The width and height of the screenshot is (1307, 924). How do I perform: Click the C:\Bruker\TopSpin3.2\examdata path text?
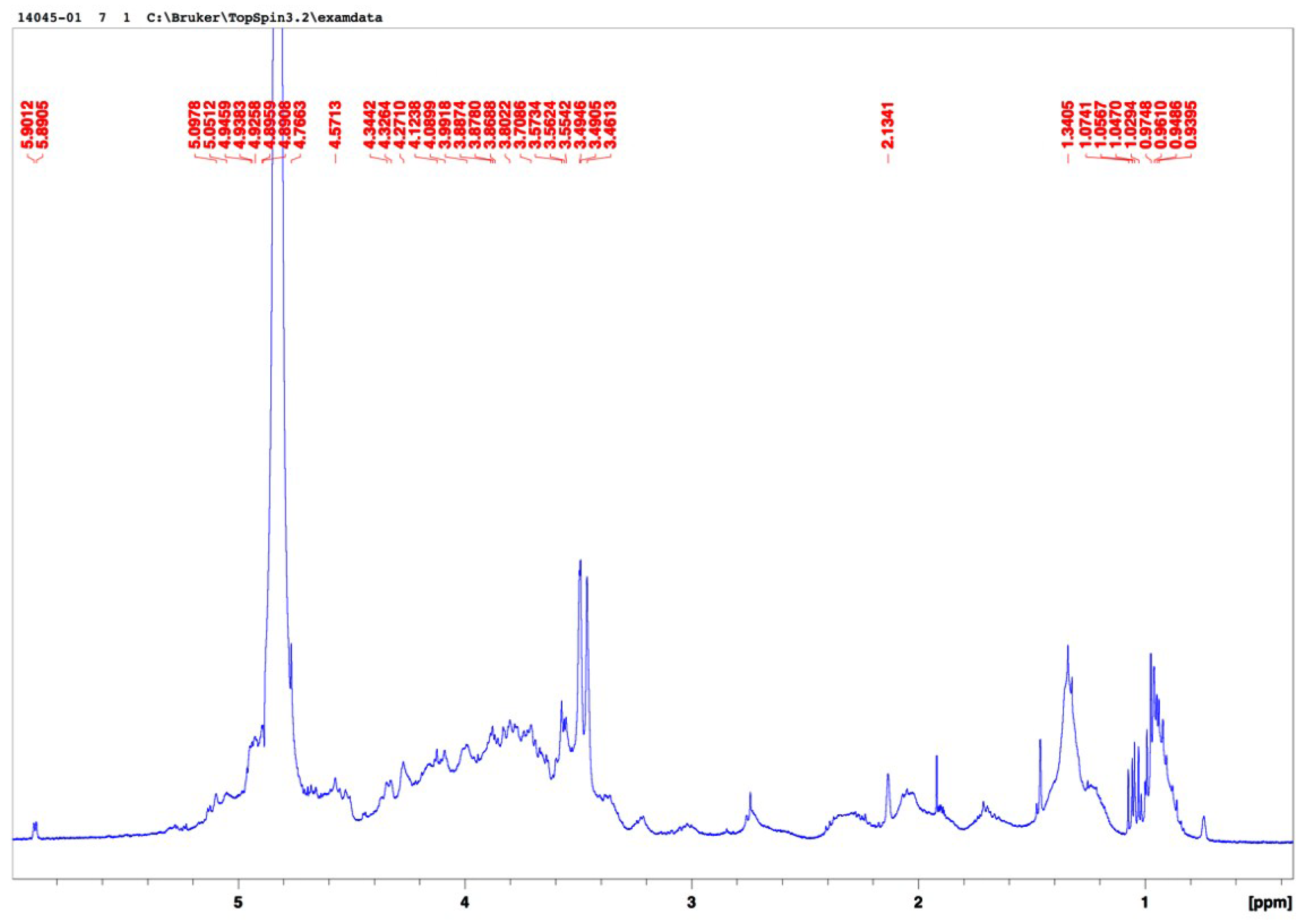pos(265,18)
